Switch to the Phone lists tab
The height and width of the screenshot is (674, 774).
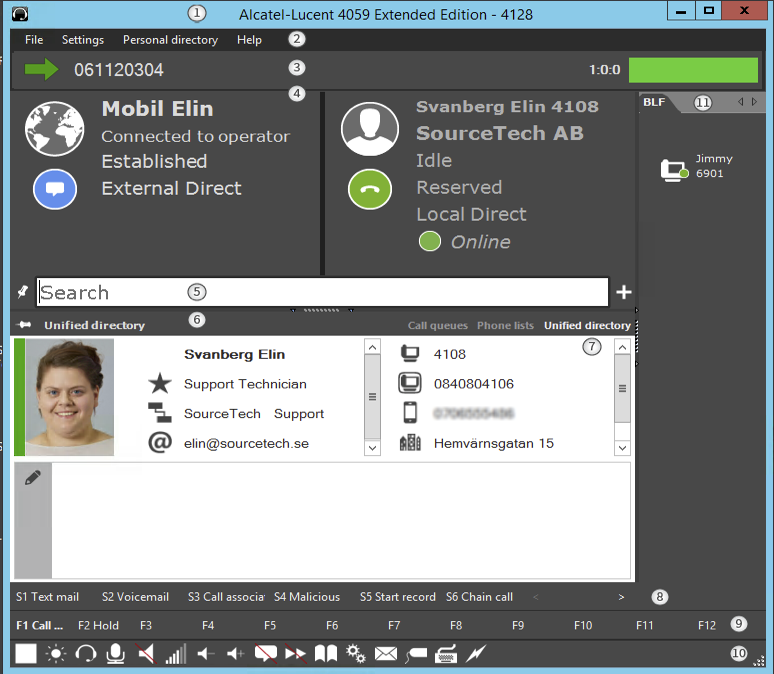pos(505,325)
